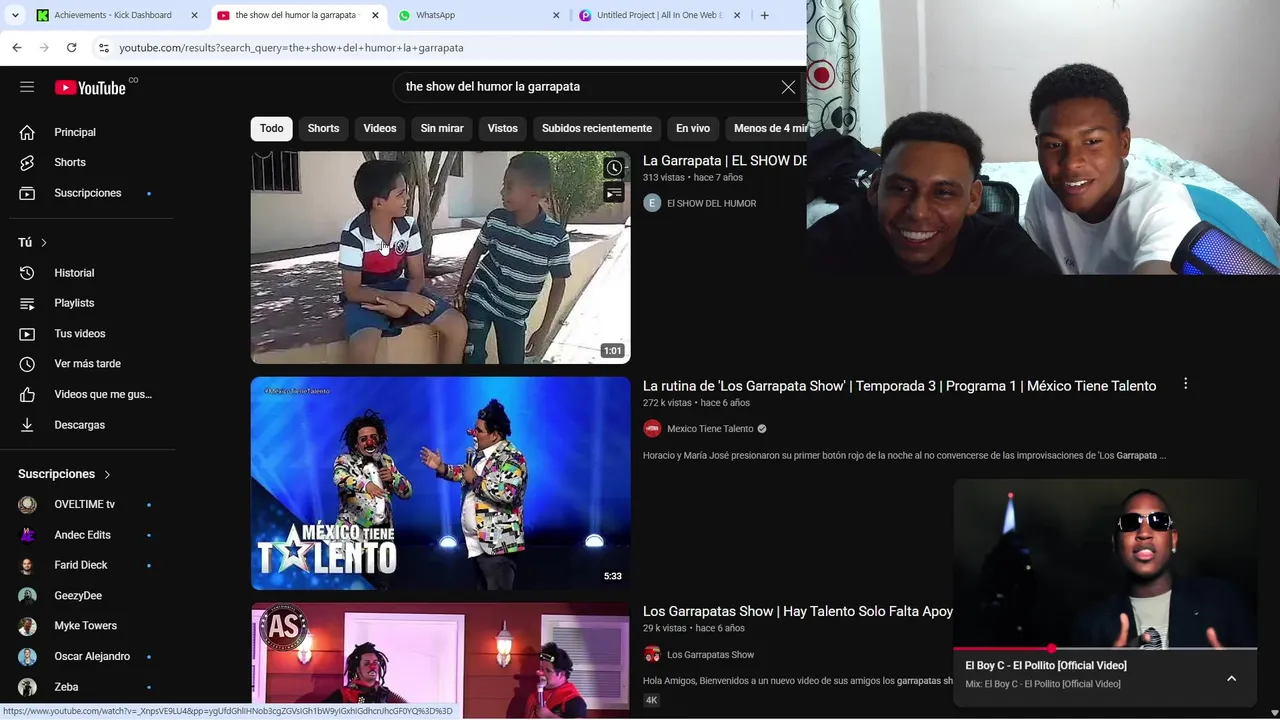This screenshot has width=1280, height=720.
Task: Select the Sin mirar filter chip
Action: (442, 128)
